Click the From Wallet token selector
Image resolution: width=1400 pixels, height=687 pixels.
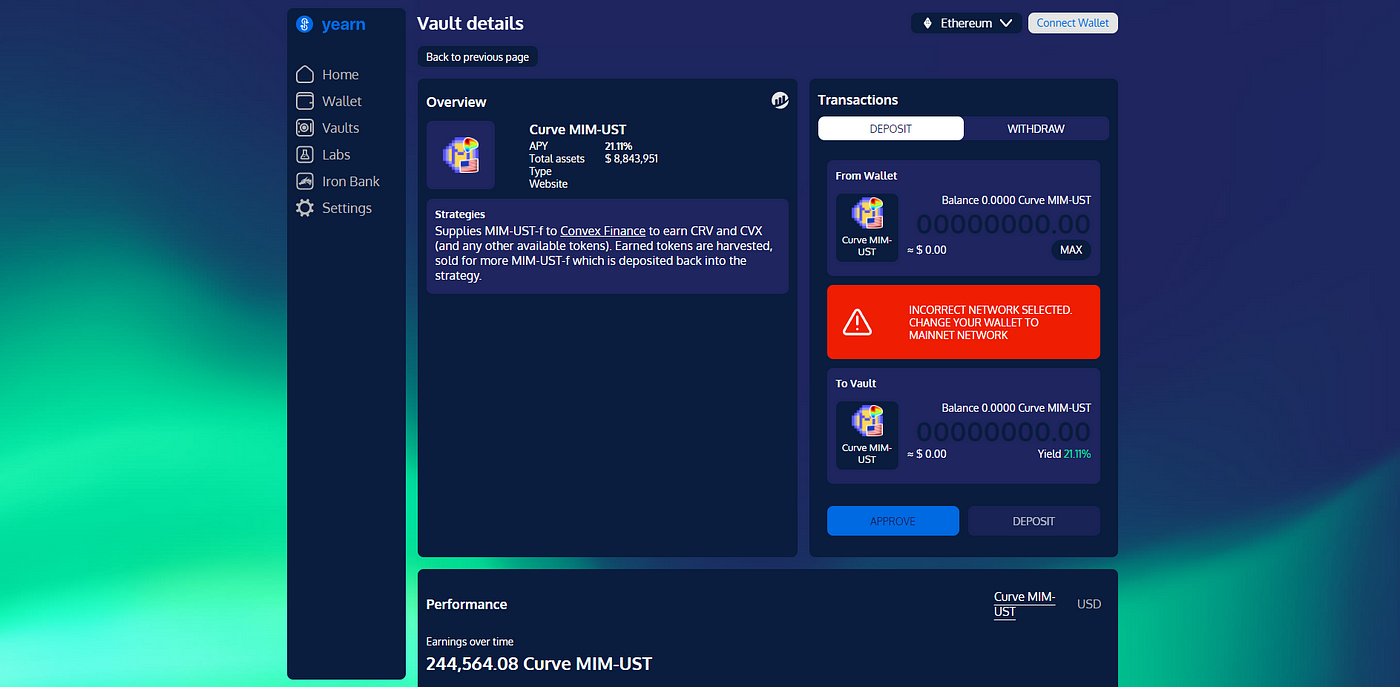(x=867, y=228)
